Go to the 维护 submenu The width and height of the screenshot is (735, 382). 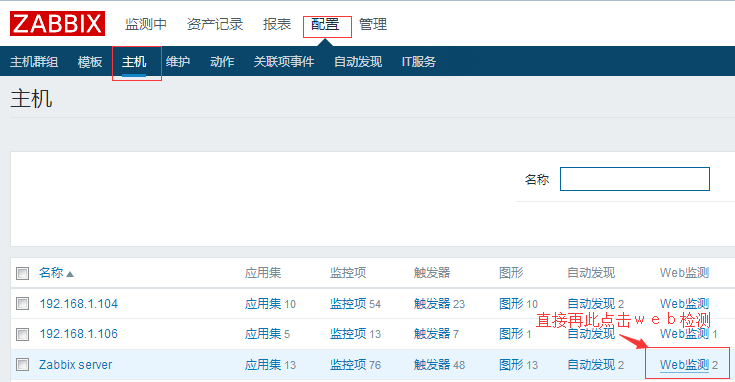pyautogui.click(x=178, y=61)
